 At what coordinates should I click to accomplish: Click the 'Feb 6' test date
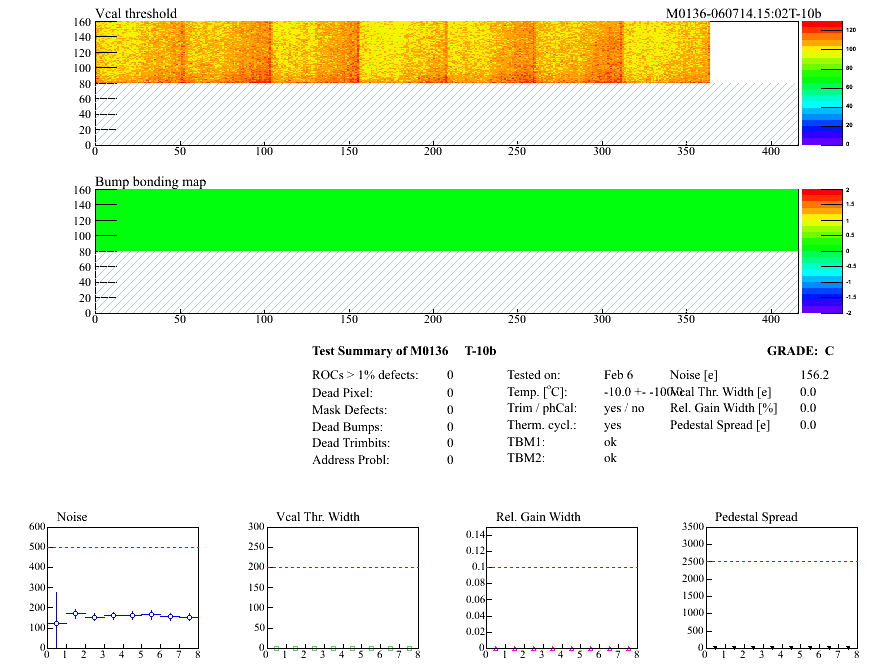[618, 375]
